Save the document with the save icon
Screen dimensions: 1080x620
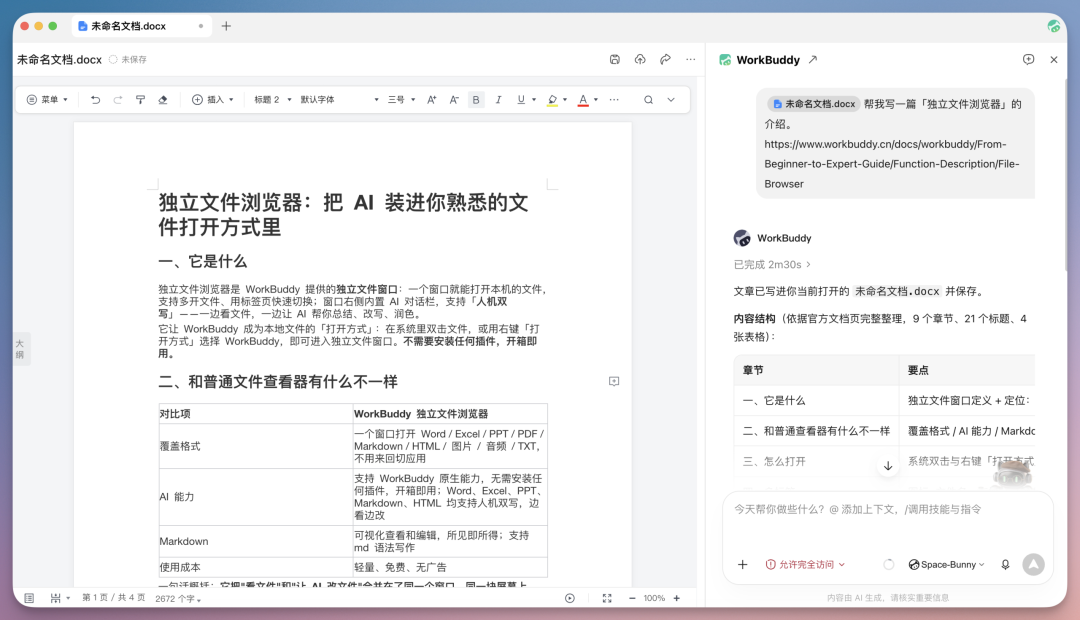tap(615, 59)
